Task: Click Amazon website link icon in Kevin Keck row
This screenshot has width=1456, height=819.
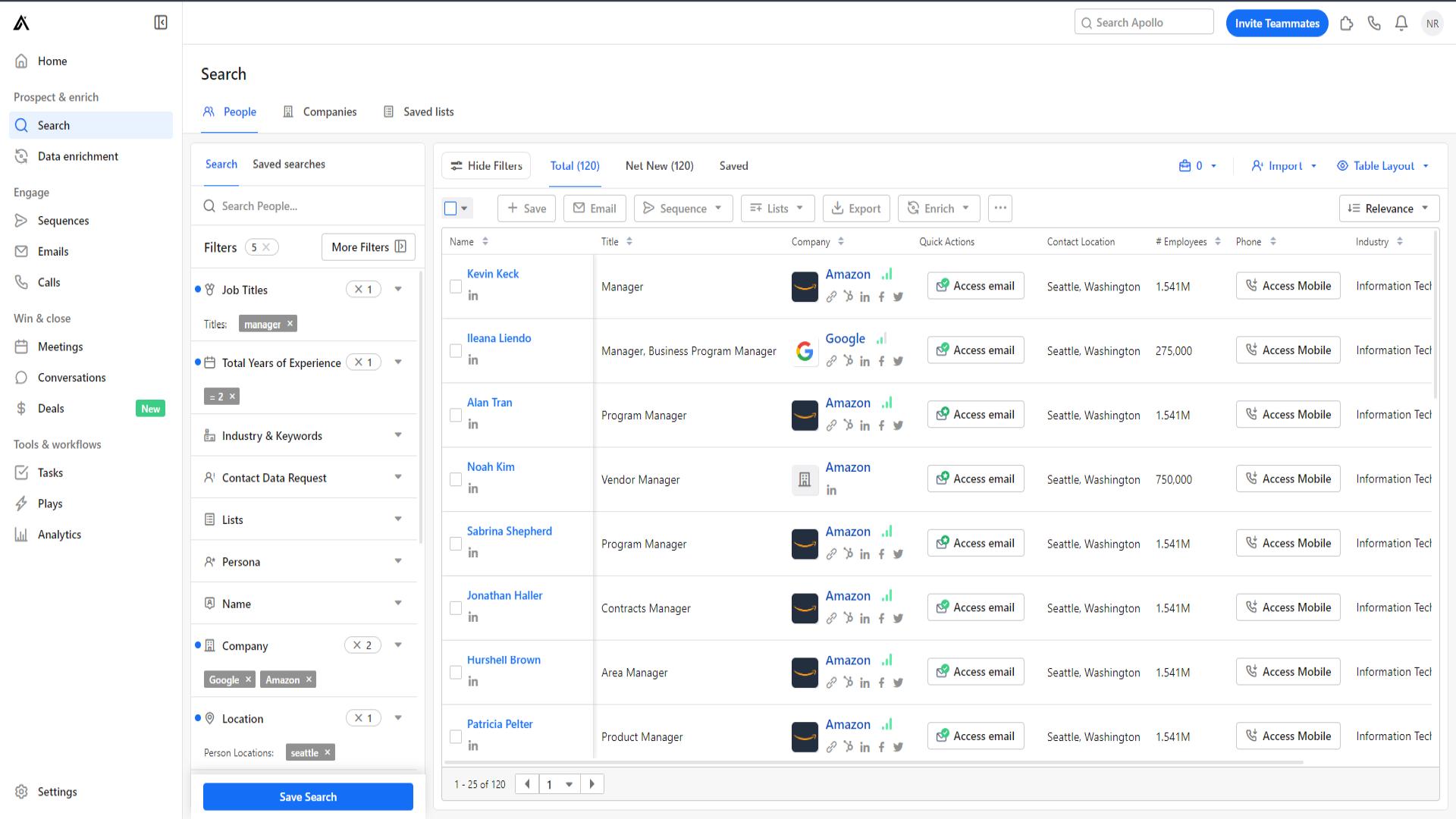Action: click(x=832, y=297)
